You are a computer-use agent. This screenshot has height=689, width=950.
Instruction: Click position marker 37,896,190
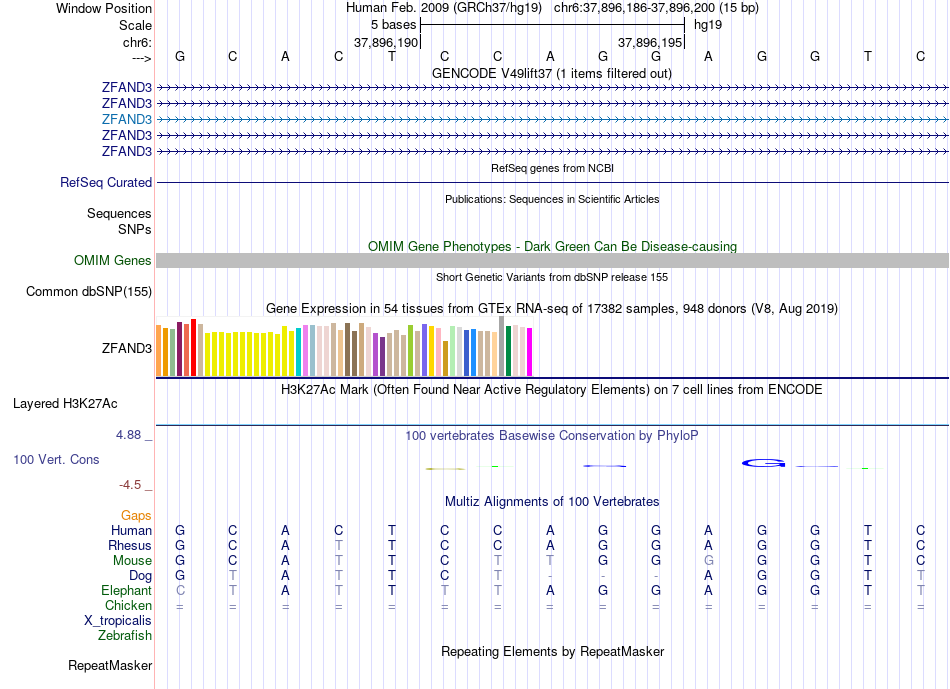(386, 42)
